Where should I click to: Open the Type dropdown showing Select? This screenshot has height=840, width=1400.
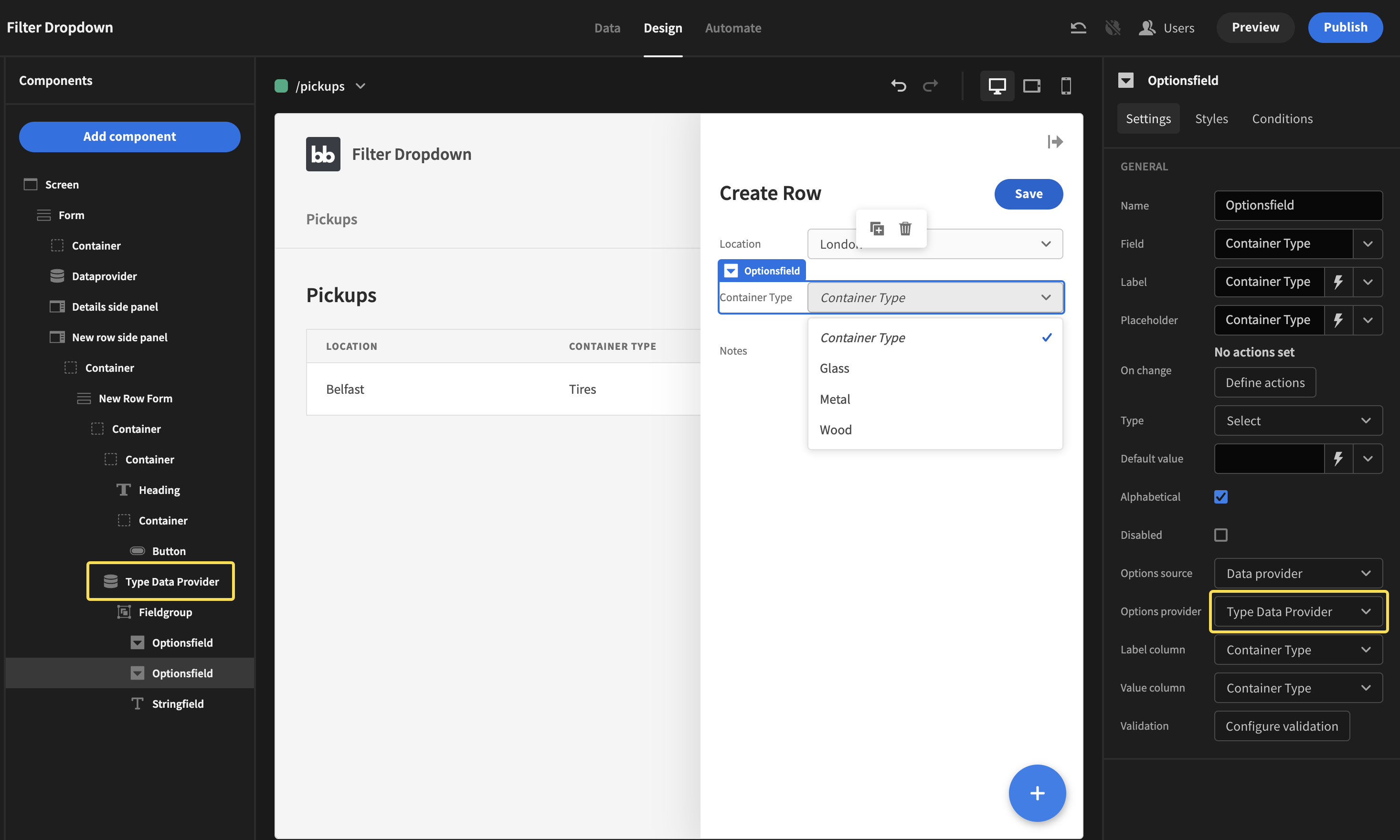(1298, 420)
